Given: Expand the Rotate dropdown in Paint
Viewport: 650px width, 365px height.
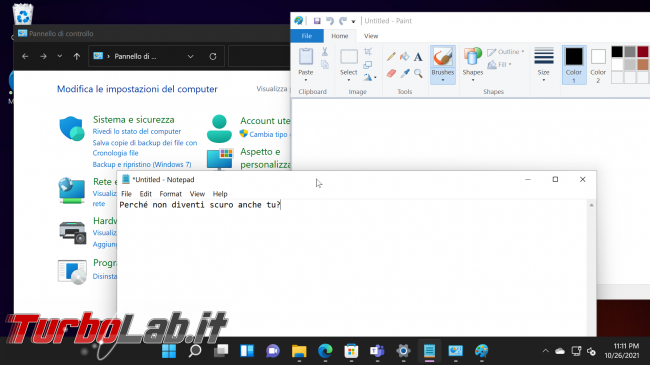Looking at the screenshot, I should click(x=375, y=78).
